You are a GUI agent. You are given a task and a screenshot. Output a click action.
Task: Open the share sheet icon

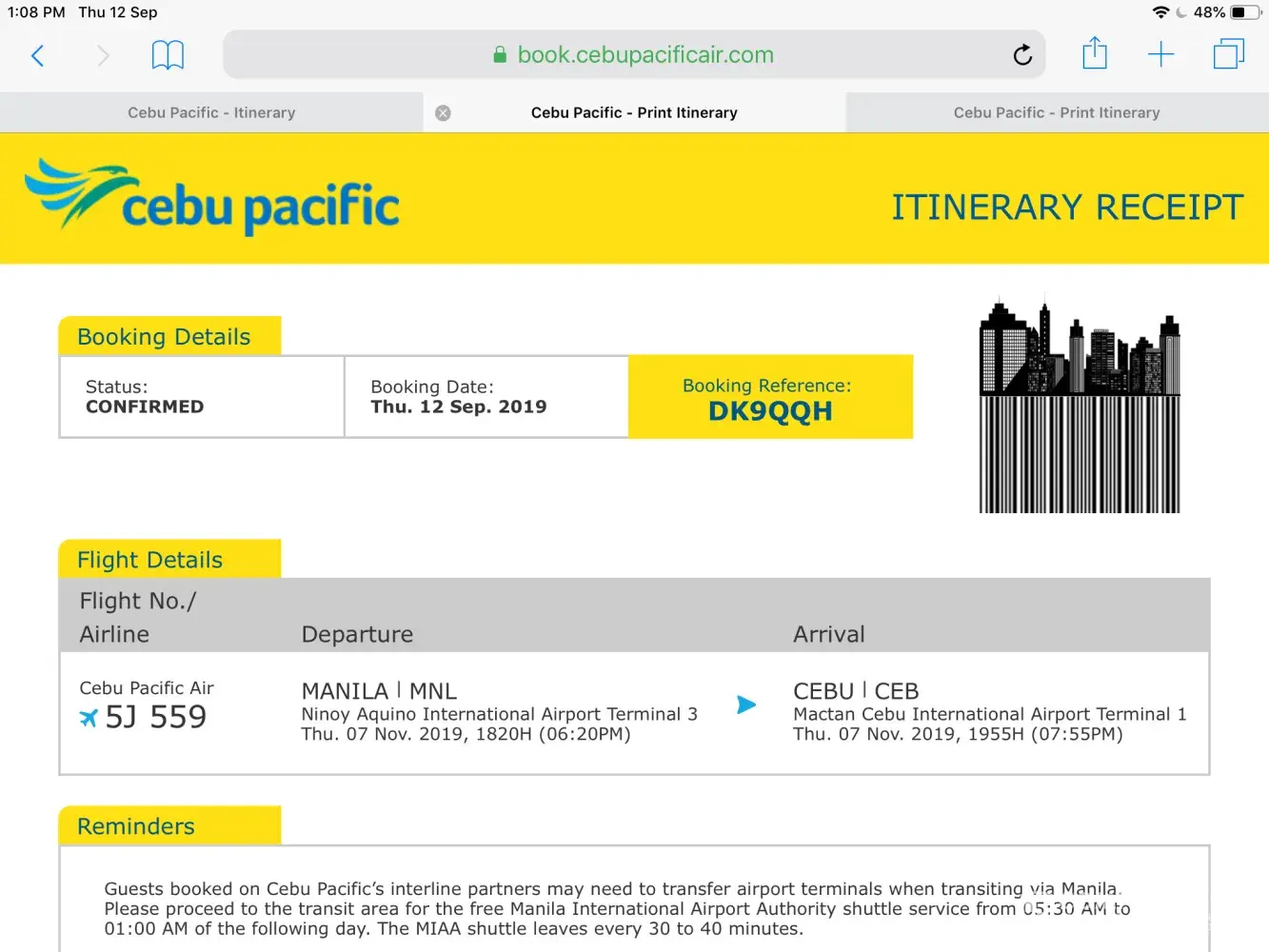[x=1095, y=53]
